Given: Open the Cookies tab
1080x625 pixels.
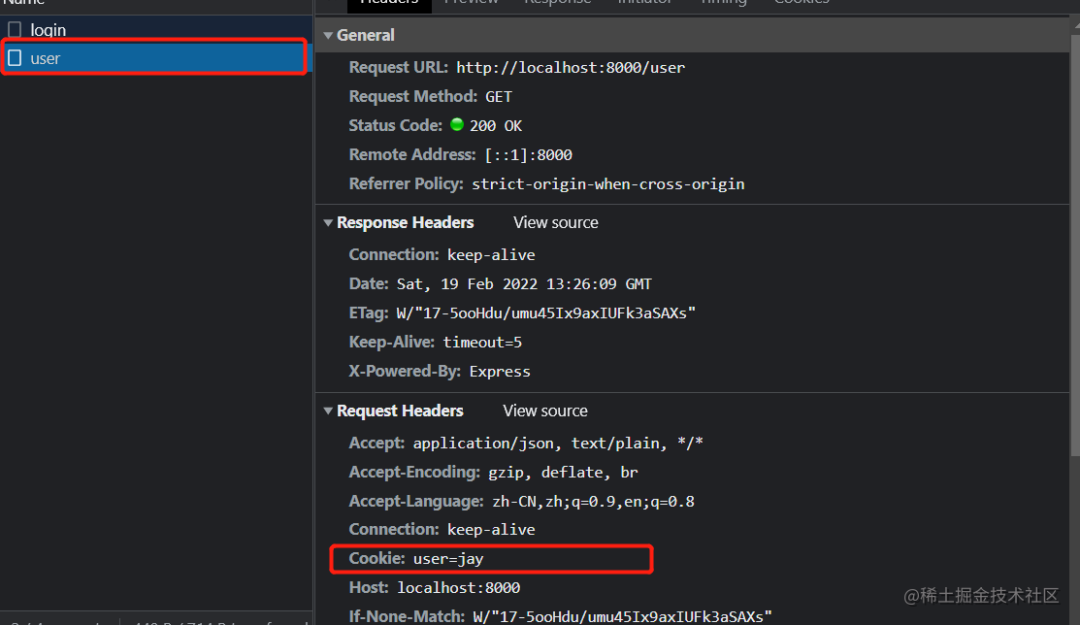Looking at the screenshot, I should [x=801, y=3].
